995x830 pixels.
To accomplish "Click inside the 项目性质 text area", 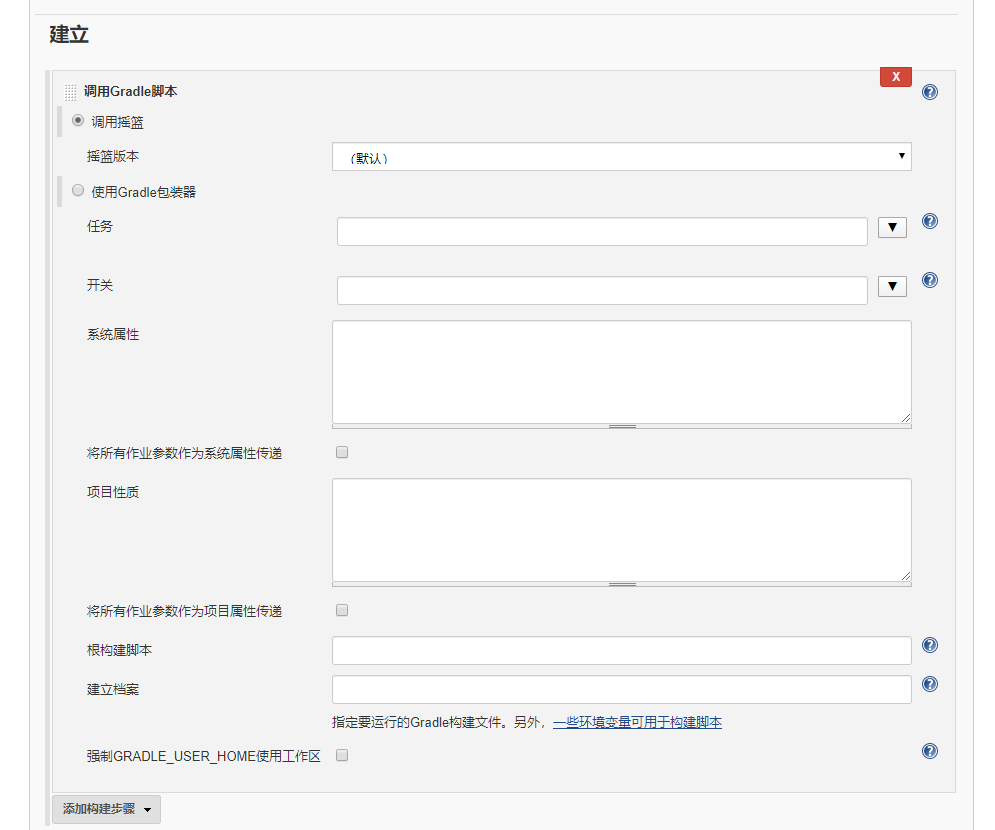I will click(x=621, y=530).
